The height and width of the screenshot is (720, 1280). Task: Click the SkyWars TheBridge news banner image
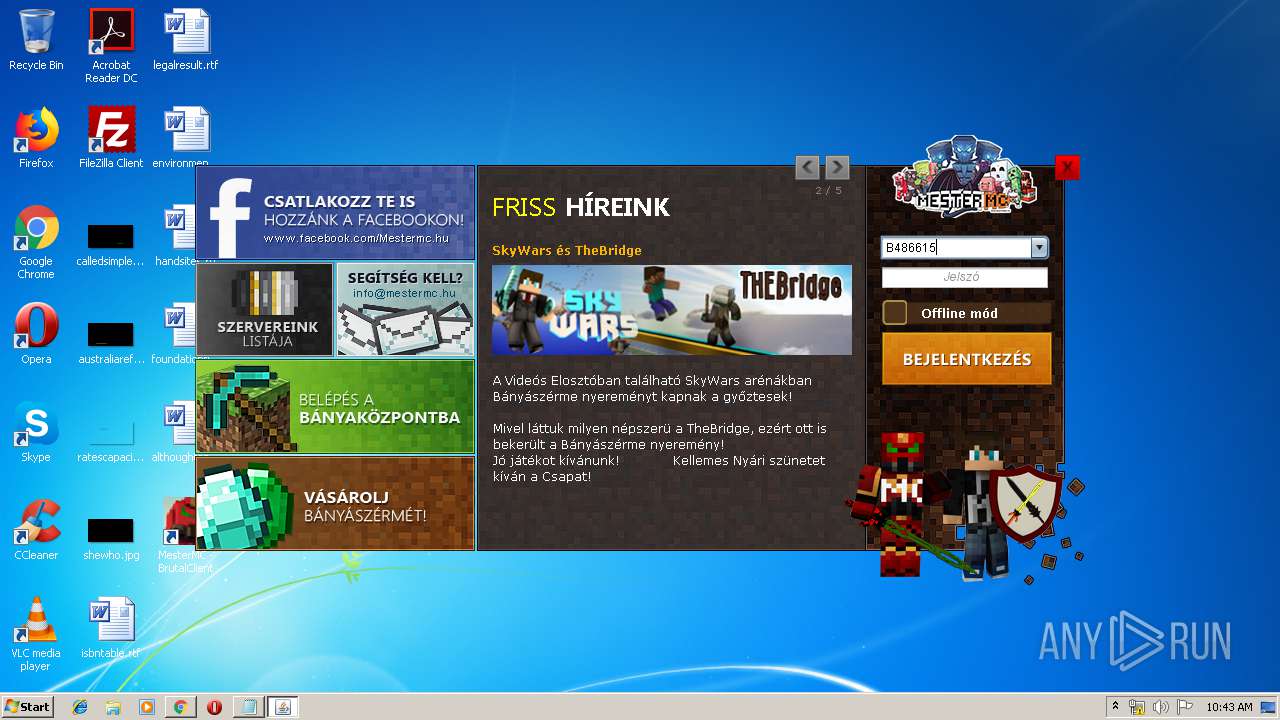click(672, 310)
